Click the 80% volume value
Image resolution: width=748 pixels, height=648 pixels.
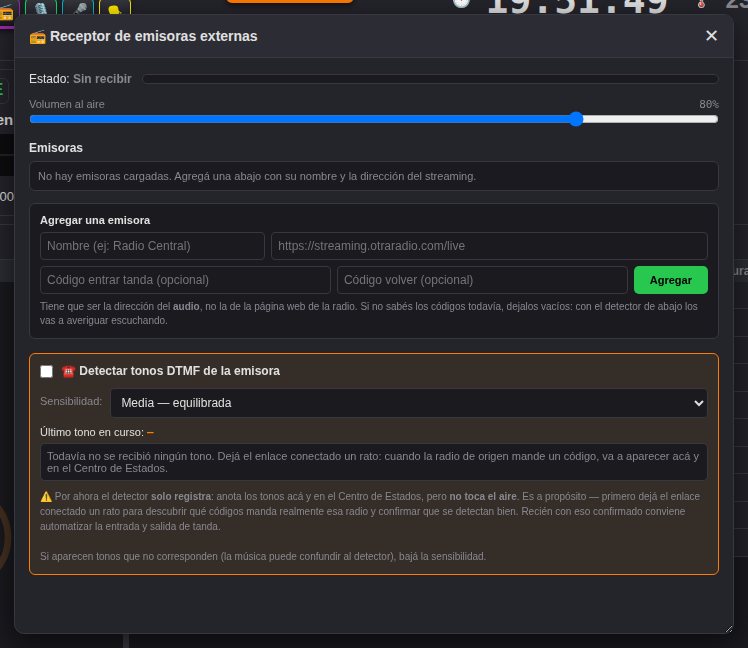pyautogui.click(x=708, y=104)
